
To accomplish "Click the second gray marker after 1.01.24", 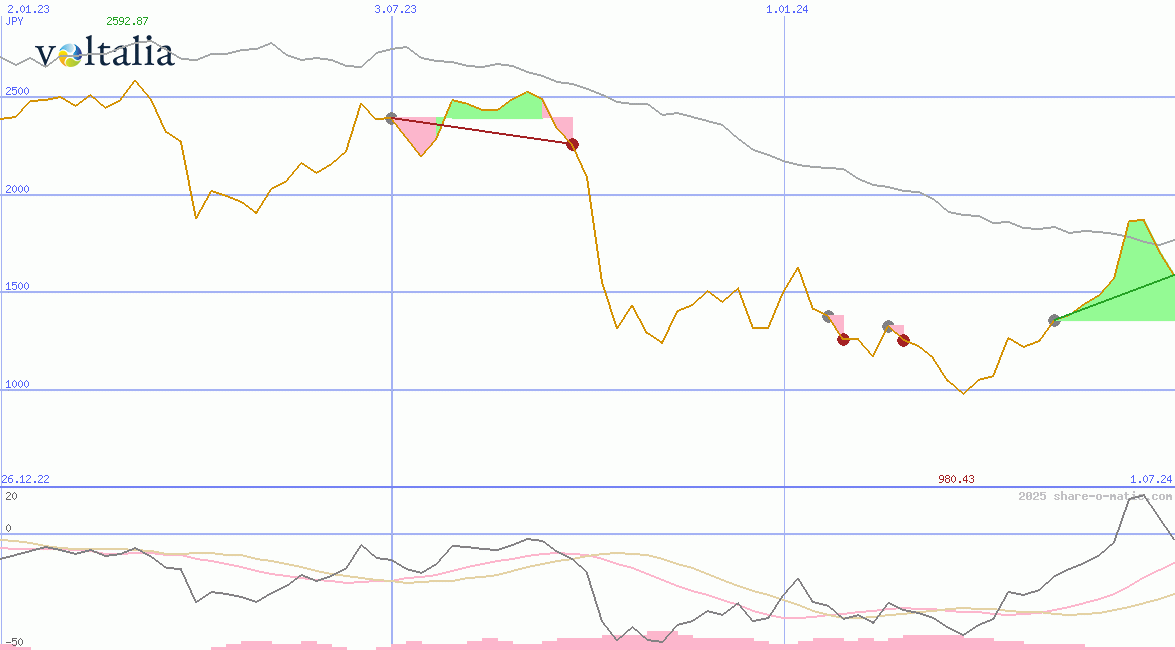I will tap(888, 326).
